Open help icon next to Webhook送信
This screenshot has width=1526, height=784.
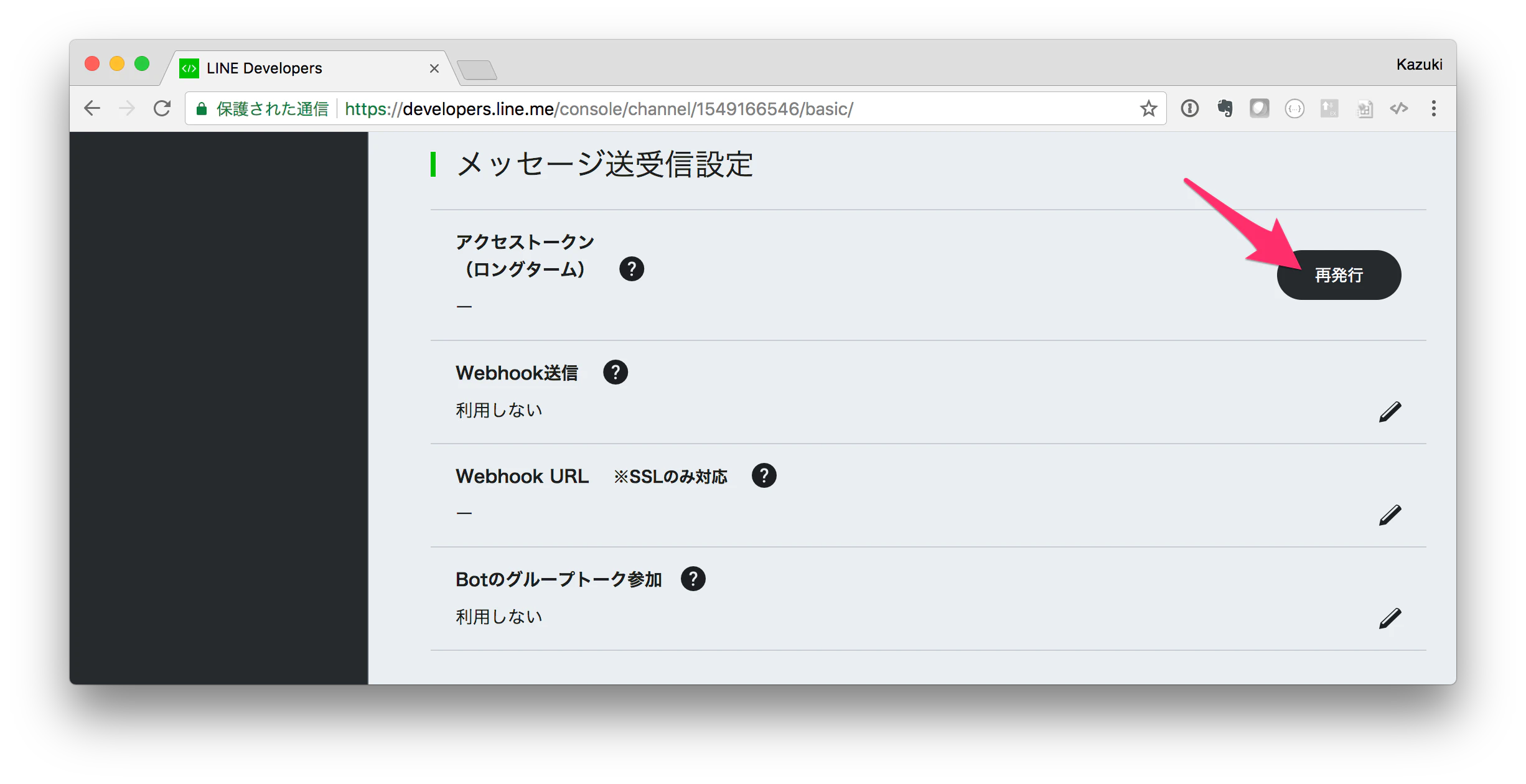click(x=616, y=372)
